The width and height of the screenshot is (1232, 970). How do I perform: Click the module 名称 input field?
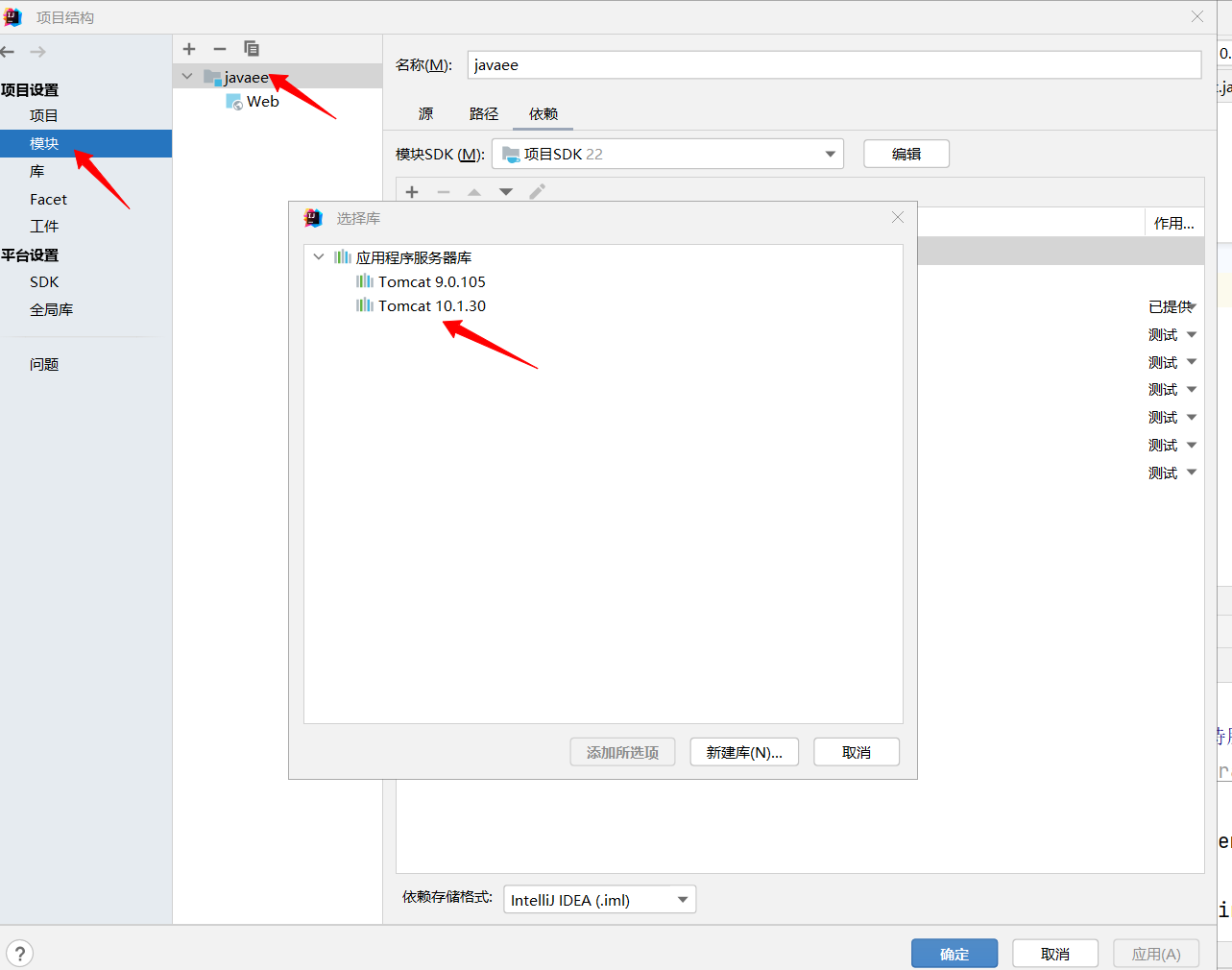click(834, 65)
